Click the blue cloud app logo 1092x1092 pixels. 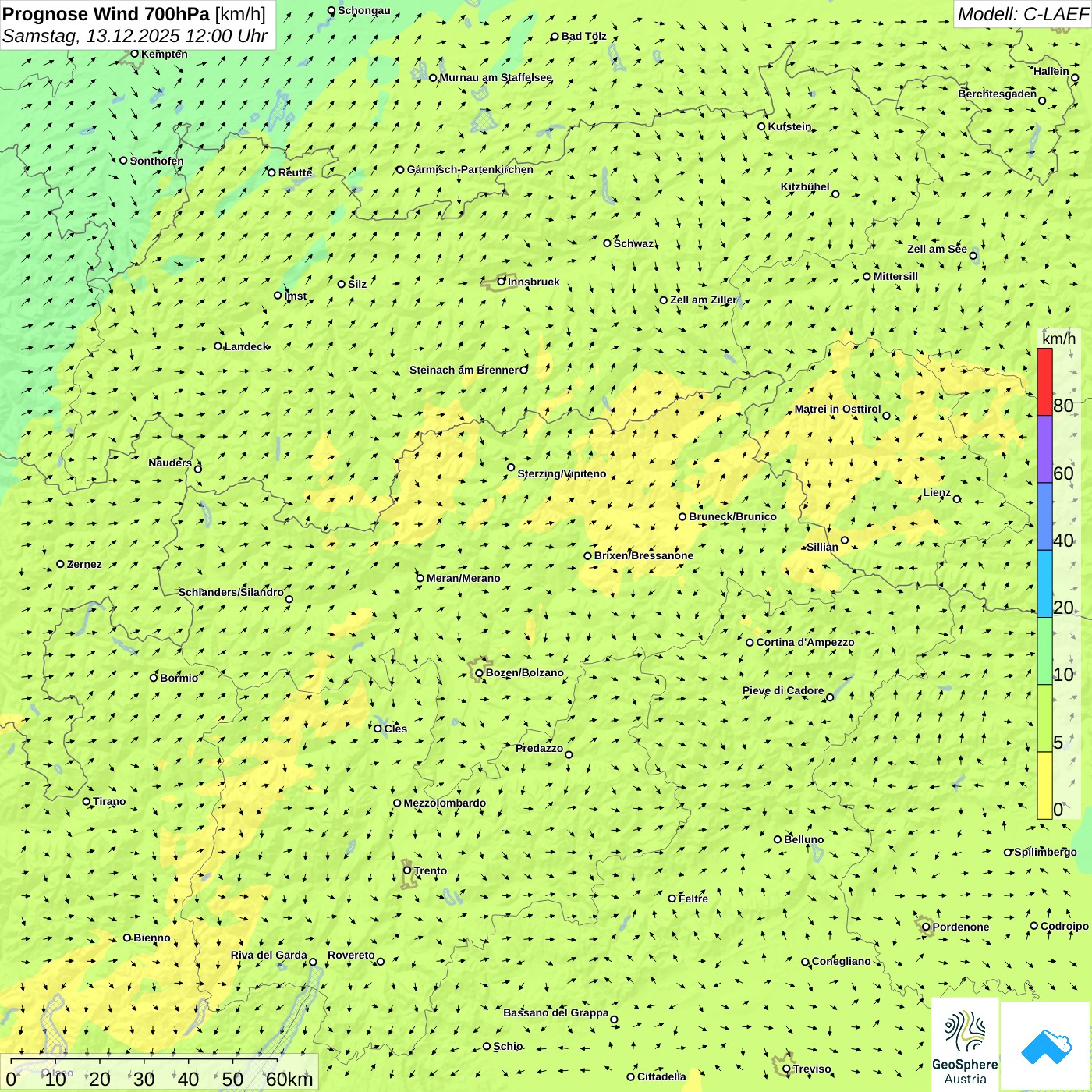[1045, 1047]
